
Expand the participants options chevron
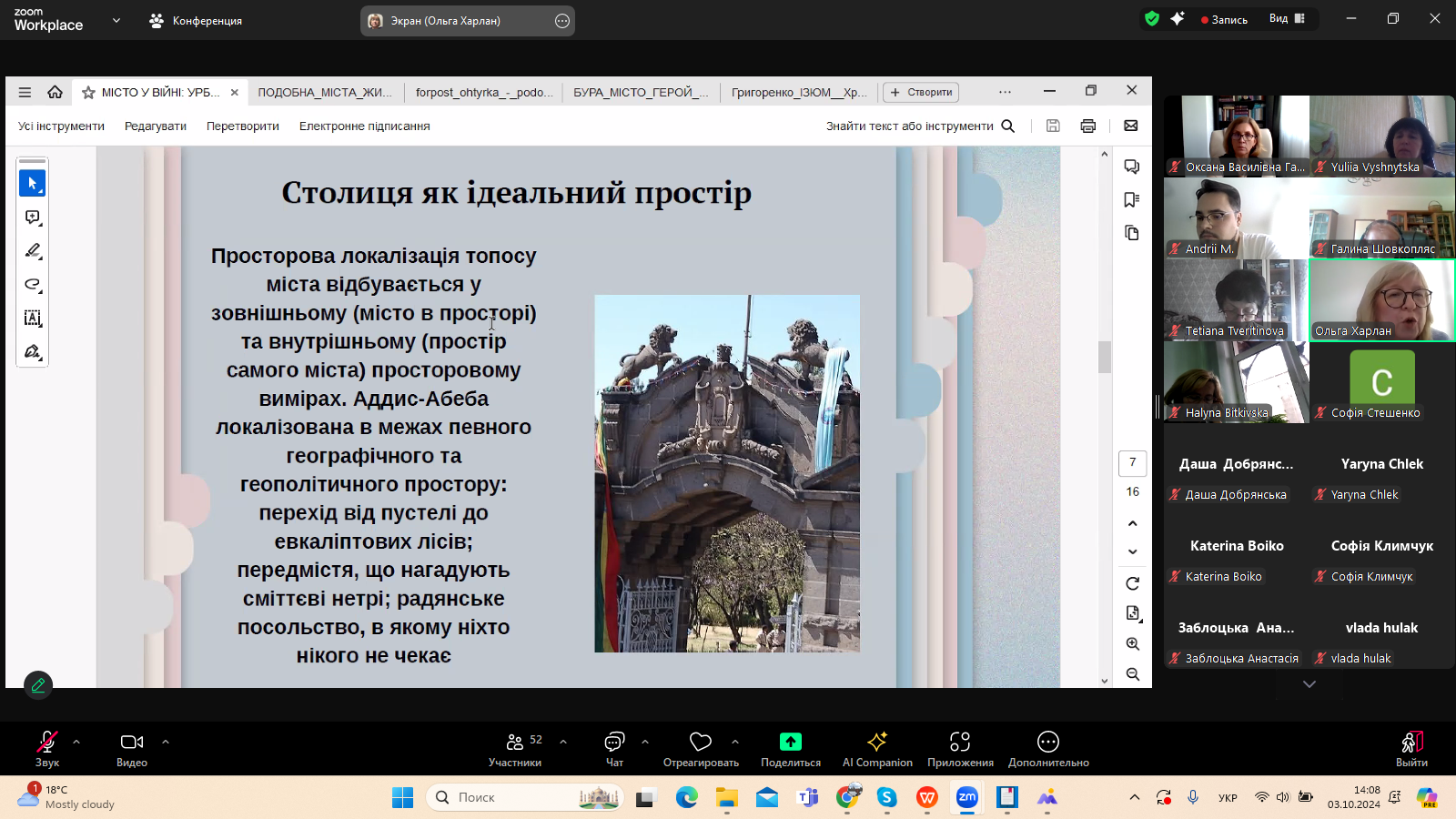coord(563,742)
